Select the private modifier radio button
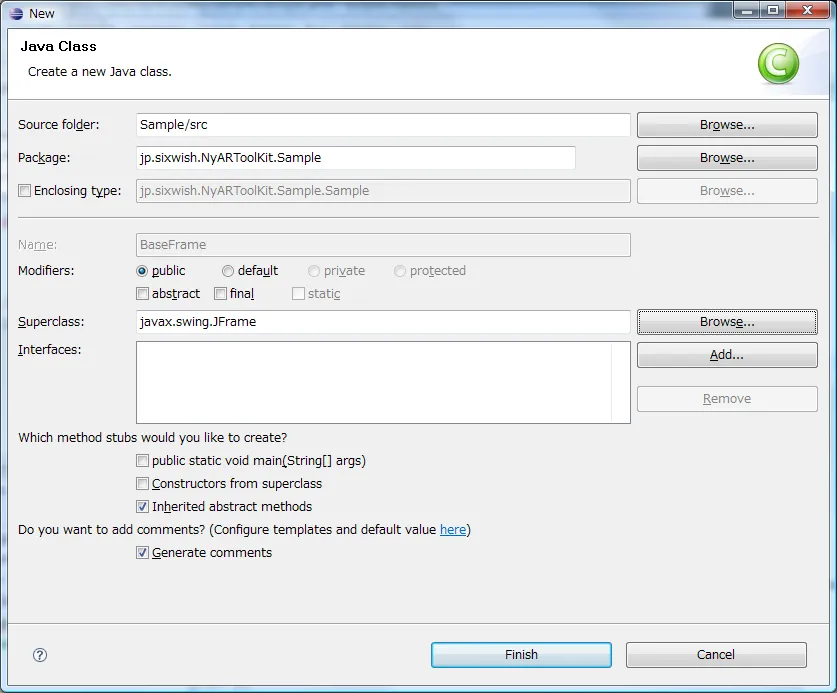This screenshot has width=837, height=693. click(314, 271)
